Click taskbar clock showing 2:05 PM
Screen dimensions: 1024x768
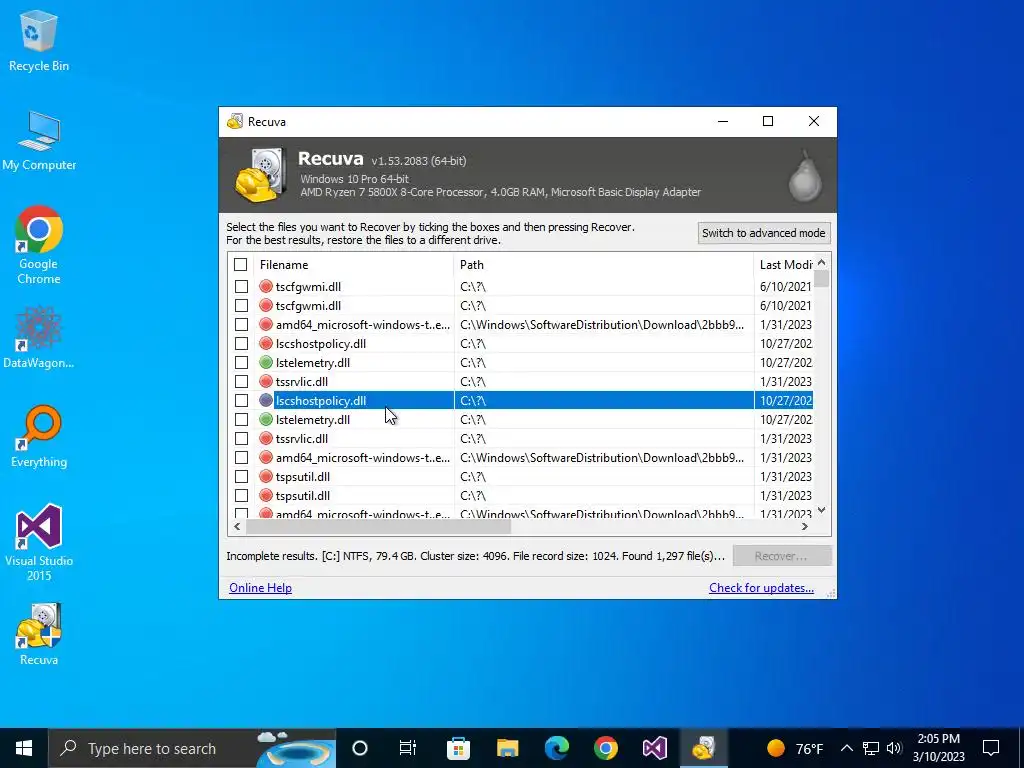938,748
